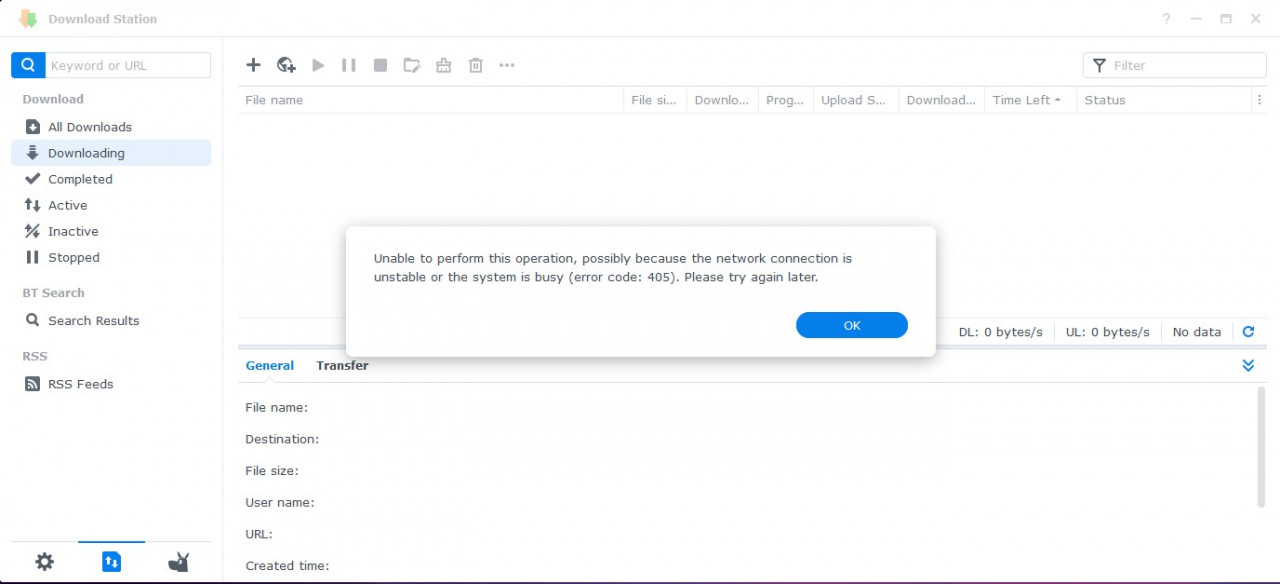Screen dimensions: 1280x584
Task: Open Search Results under BT Search
Action: (x=94, y=320)
